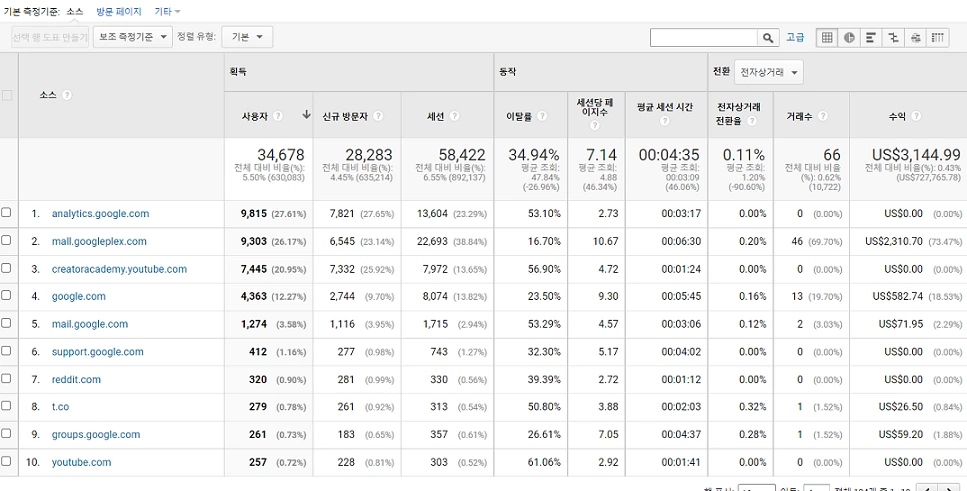The height and width of the screenshot is (491, 967).
Task: Open the t.co source link
Action: (60, 406)
